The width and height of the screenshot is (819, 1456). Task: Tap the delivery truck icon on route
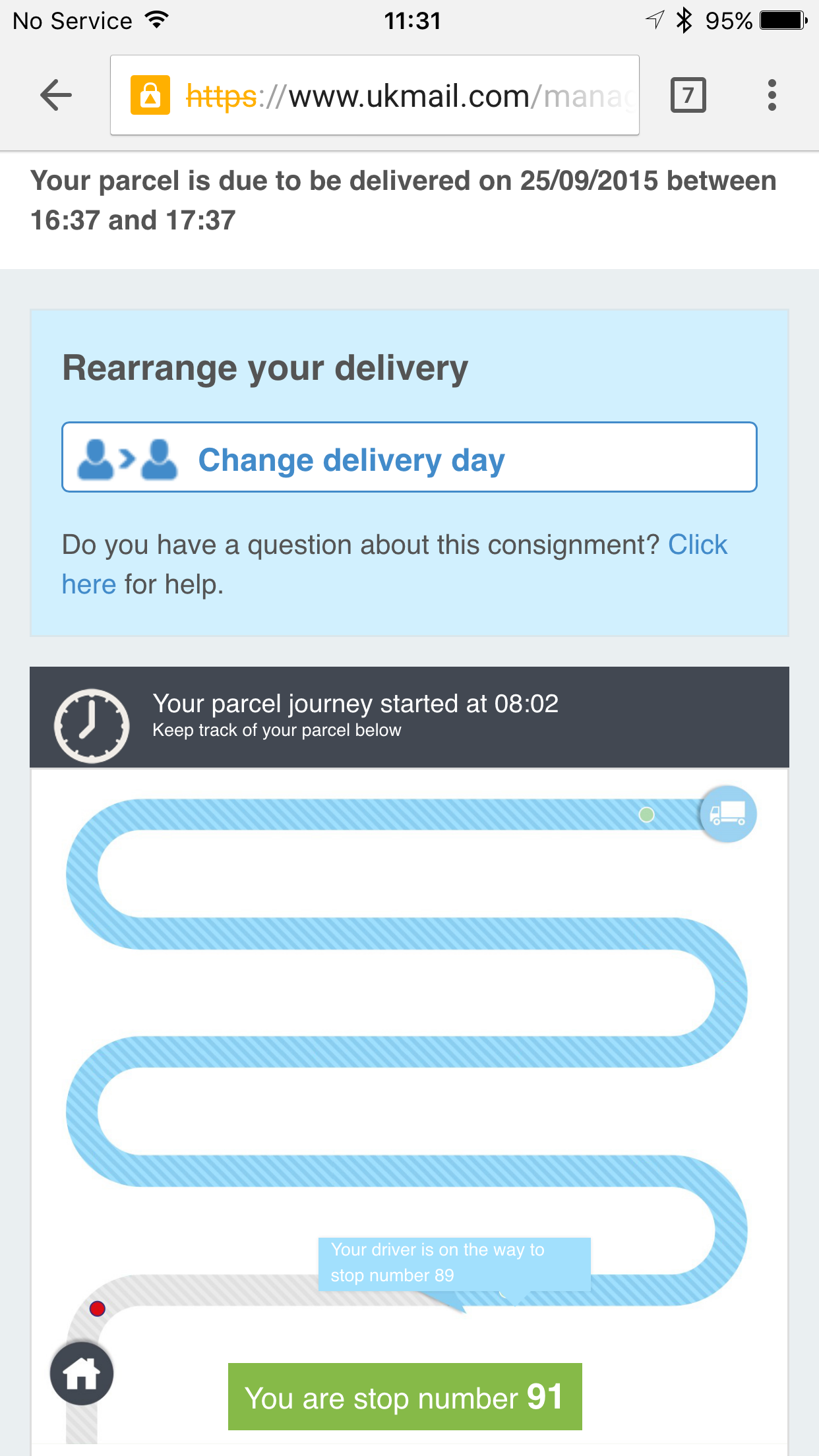[727, 814]
